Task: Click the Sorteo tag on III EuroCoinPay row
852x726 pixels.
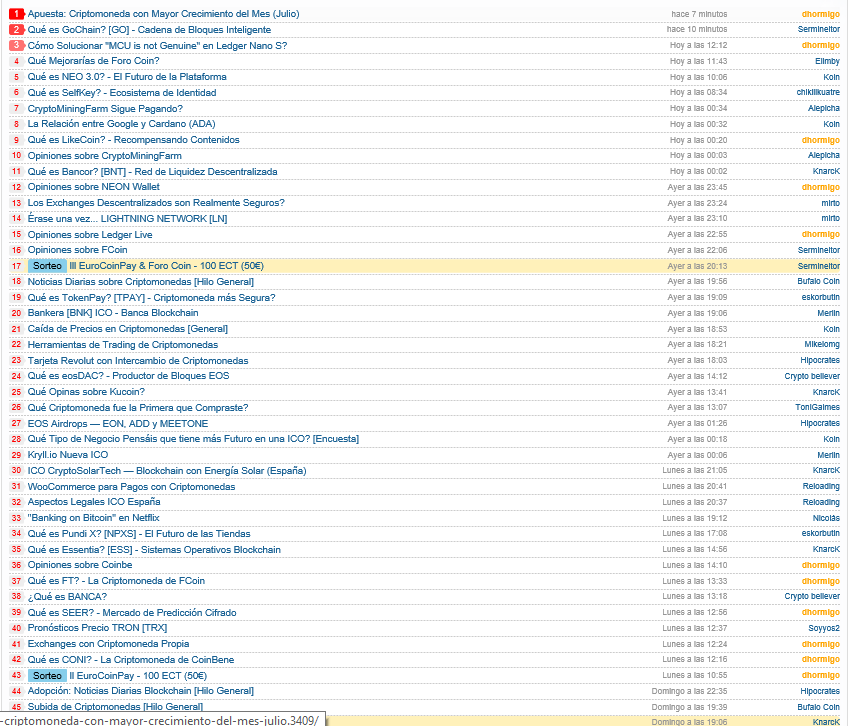Action: point(47,266)
